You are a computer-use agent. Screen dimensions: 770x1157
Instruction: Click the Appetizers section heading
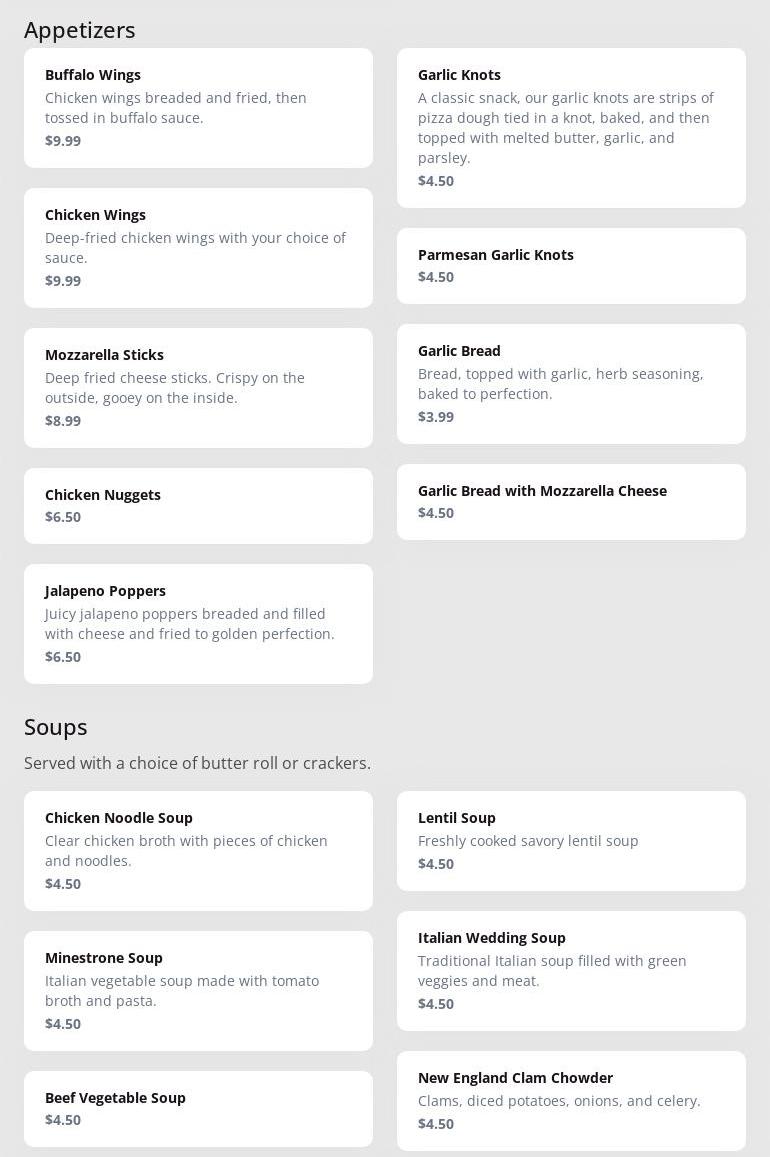click(x=80, y=30)
